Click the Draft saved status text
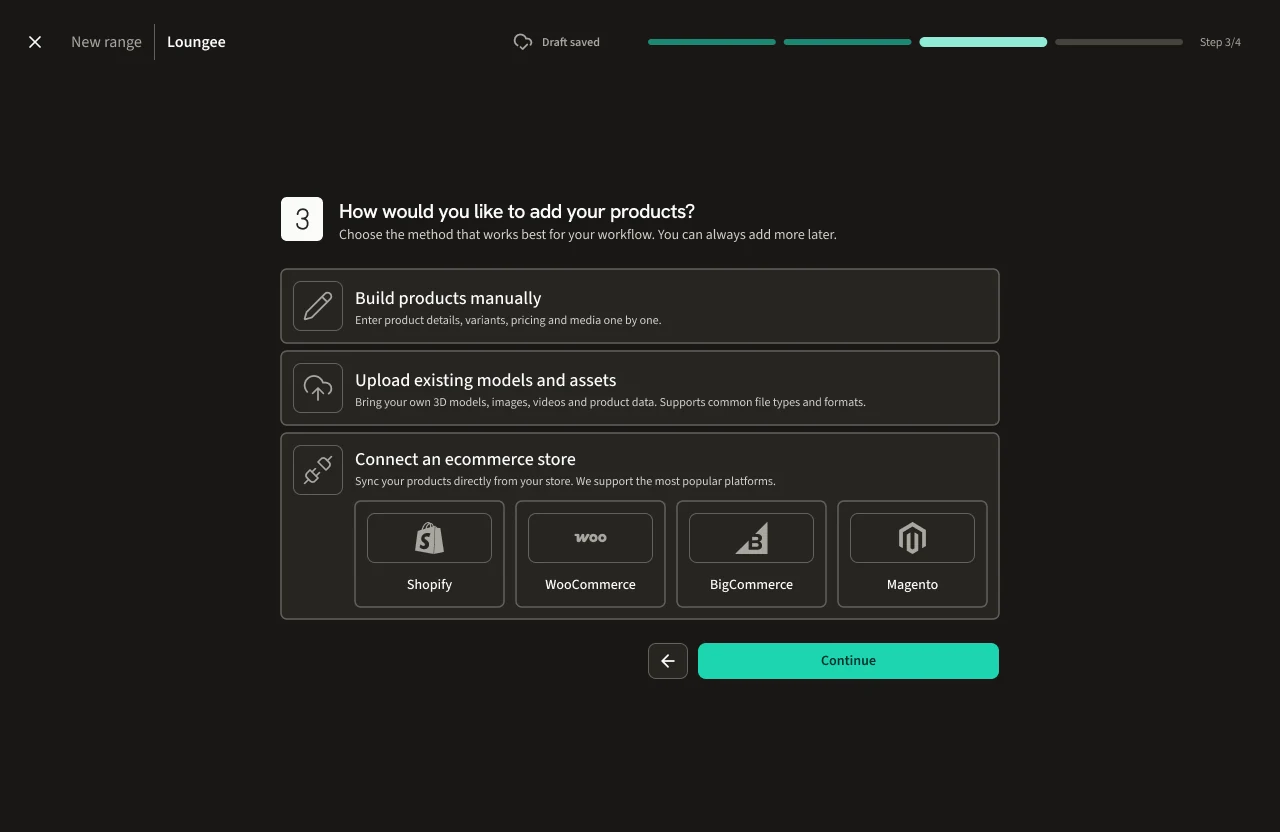This screenshot has width=1280, height=832. point(571,42)
